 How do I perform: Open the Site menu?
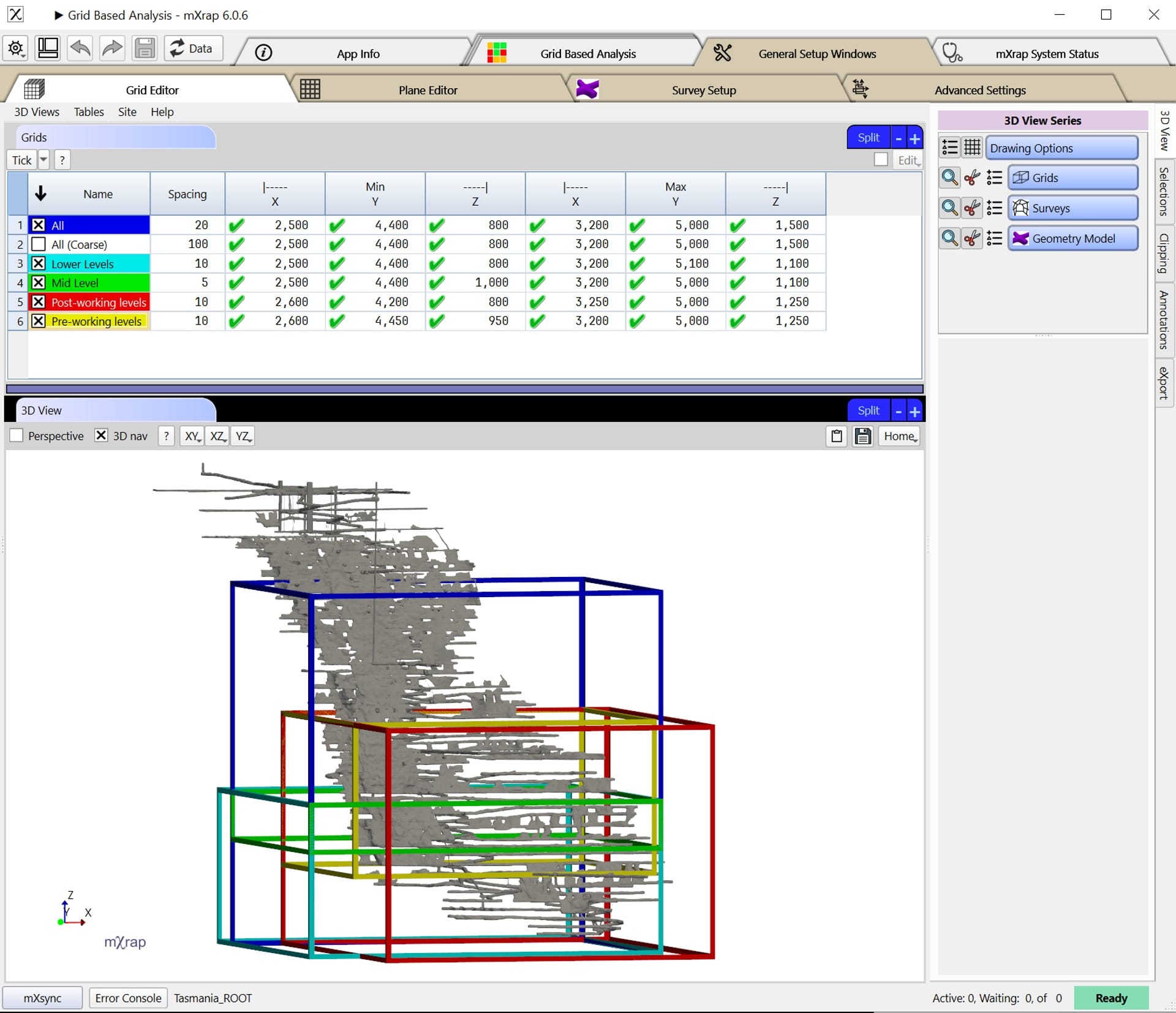pos(127,112)
